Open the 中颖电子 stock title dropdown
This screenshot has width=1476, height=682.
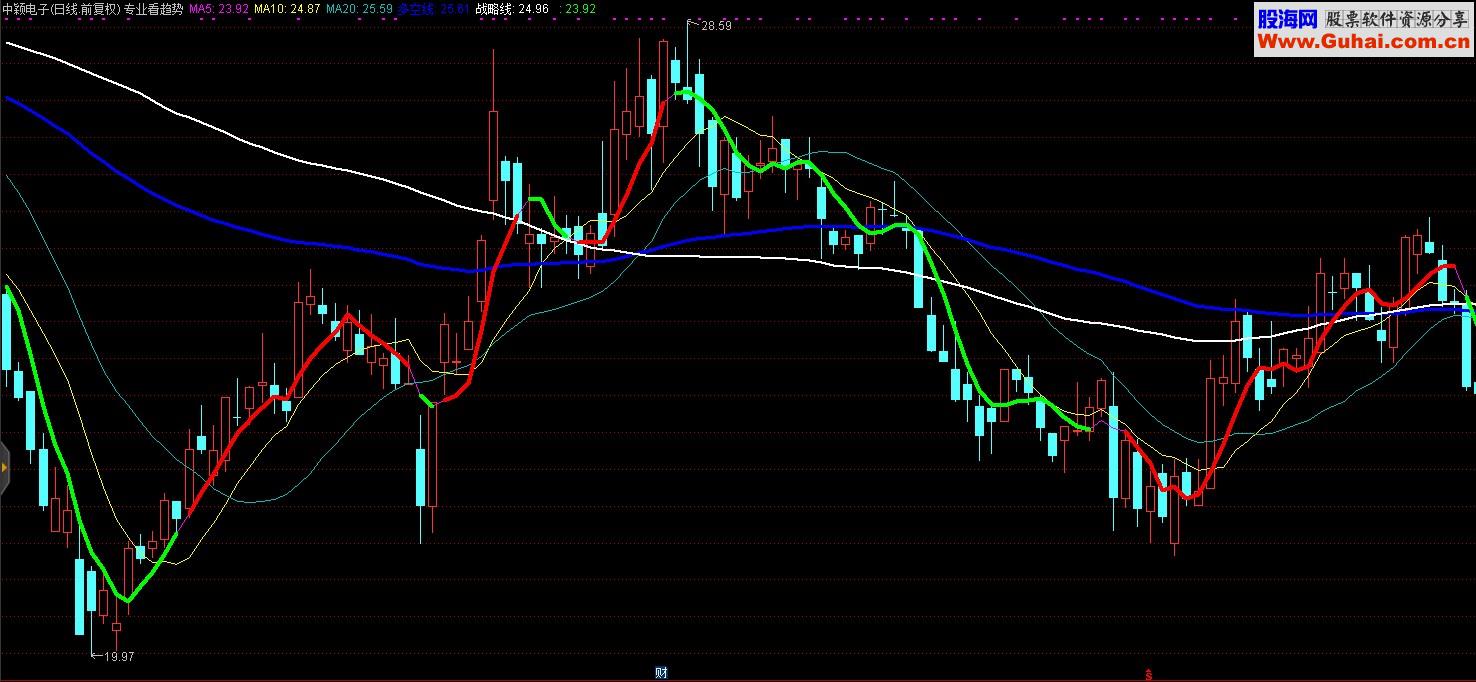pyautogui.click(x=61, y=9)
